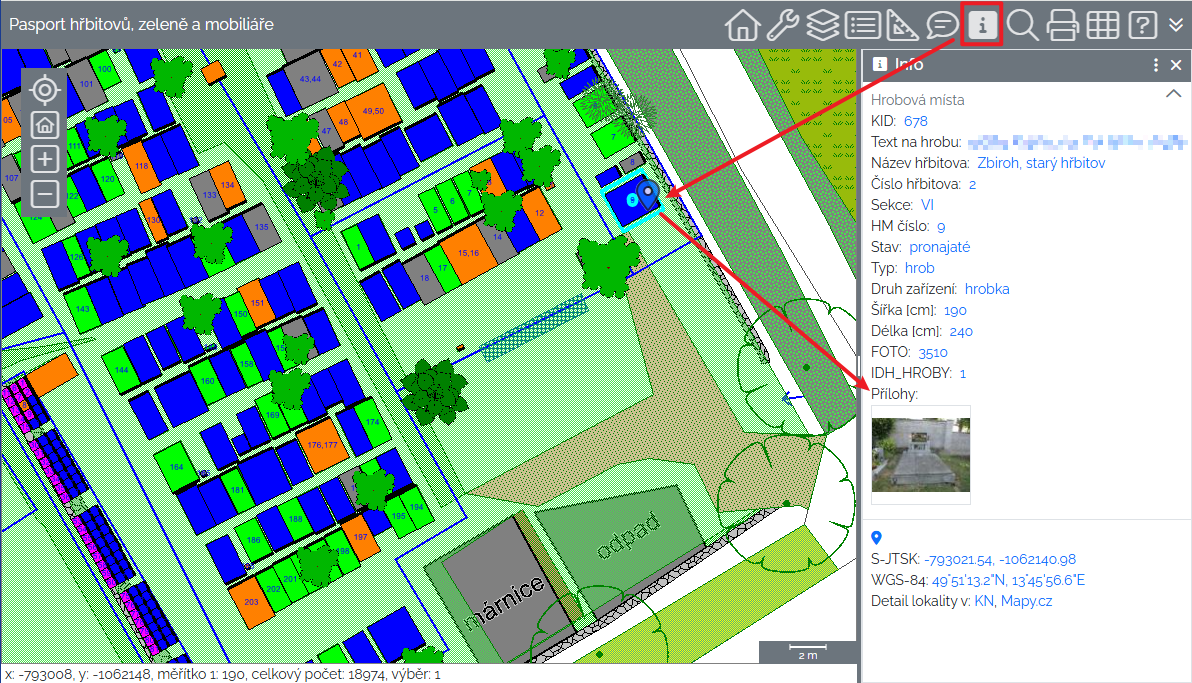Open the legend list icon
Image resolution: width=1192 pixels, height=683 pixels.
click(x=862, y=25)
